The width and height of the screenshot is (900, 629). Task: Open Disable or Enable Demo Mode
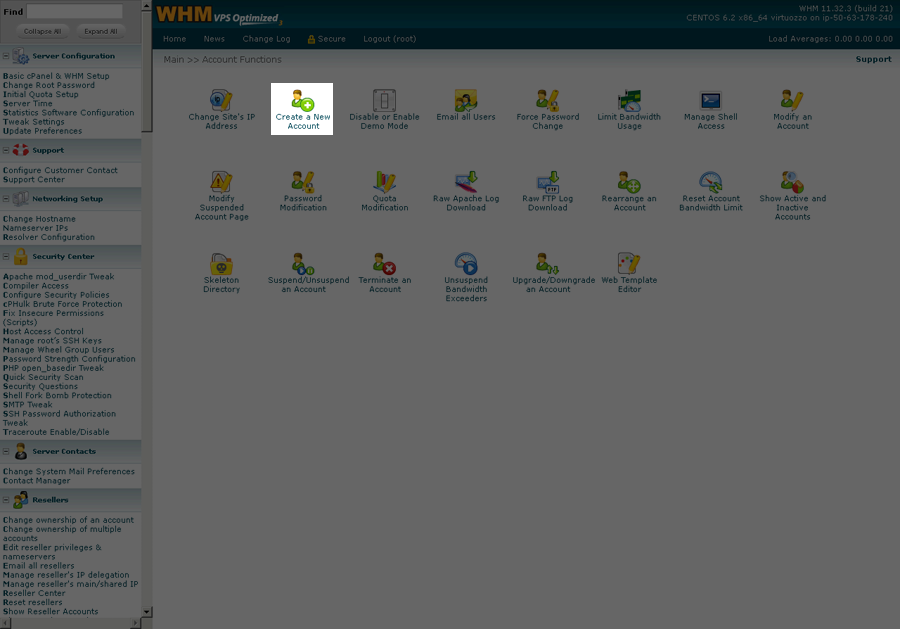[384, 110]
